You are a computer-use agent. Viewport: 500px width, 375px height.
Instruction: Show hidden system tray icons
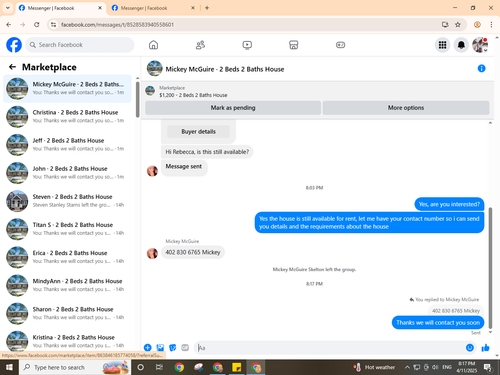(x=407, y=367)
